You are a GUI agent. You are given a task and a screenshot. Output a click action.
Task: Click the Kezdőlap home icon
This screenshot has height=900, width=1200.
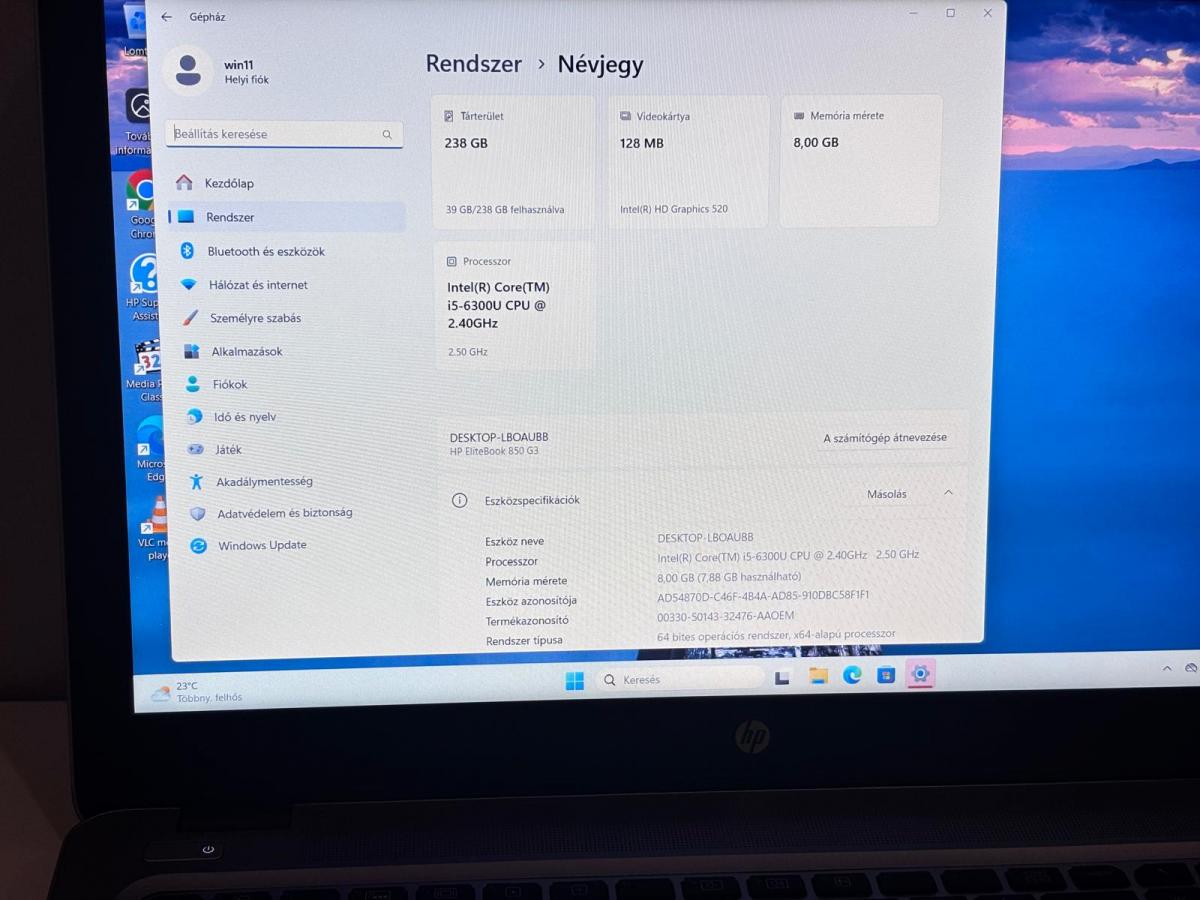[184, 183]
